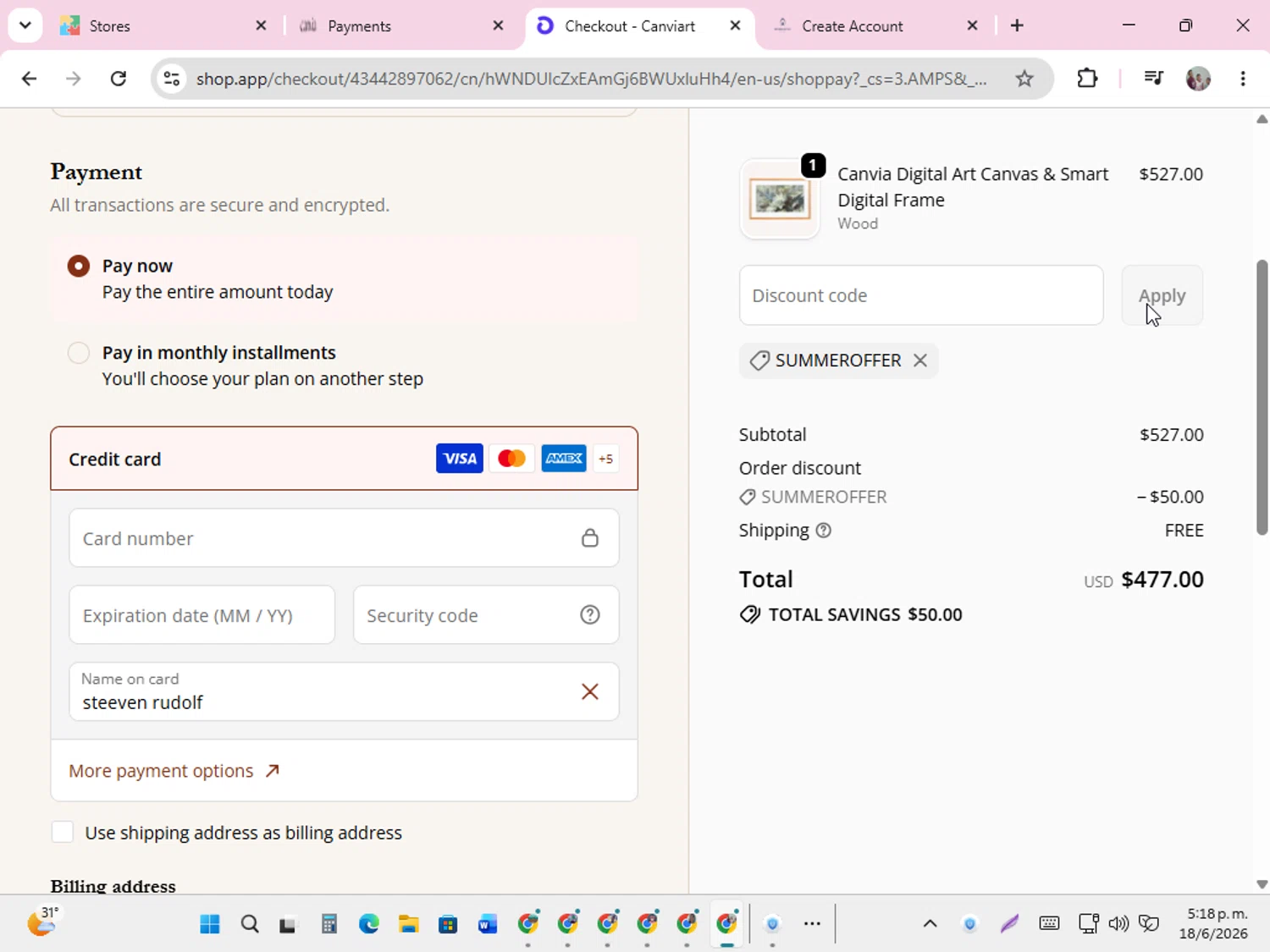This screenshot has width=1270, height=952.
Task: Click the Discount code field
Action: [921, 295]
